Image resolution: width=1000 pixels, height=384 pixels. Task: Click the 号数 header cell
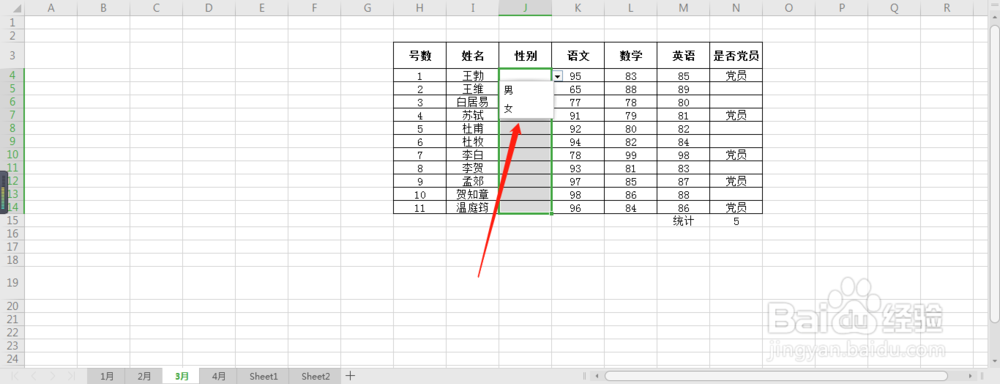coord(420,55)
